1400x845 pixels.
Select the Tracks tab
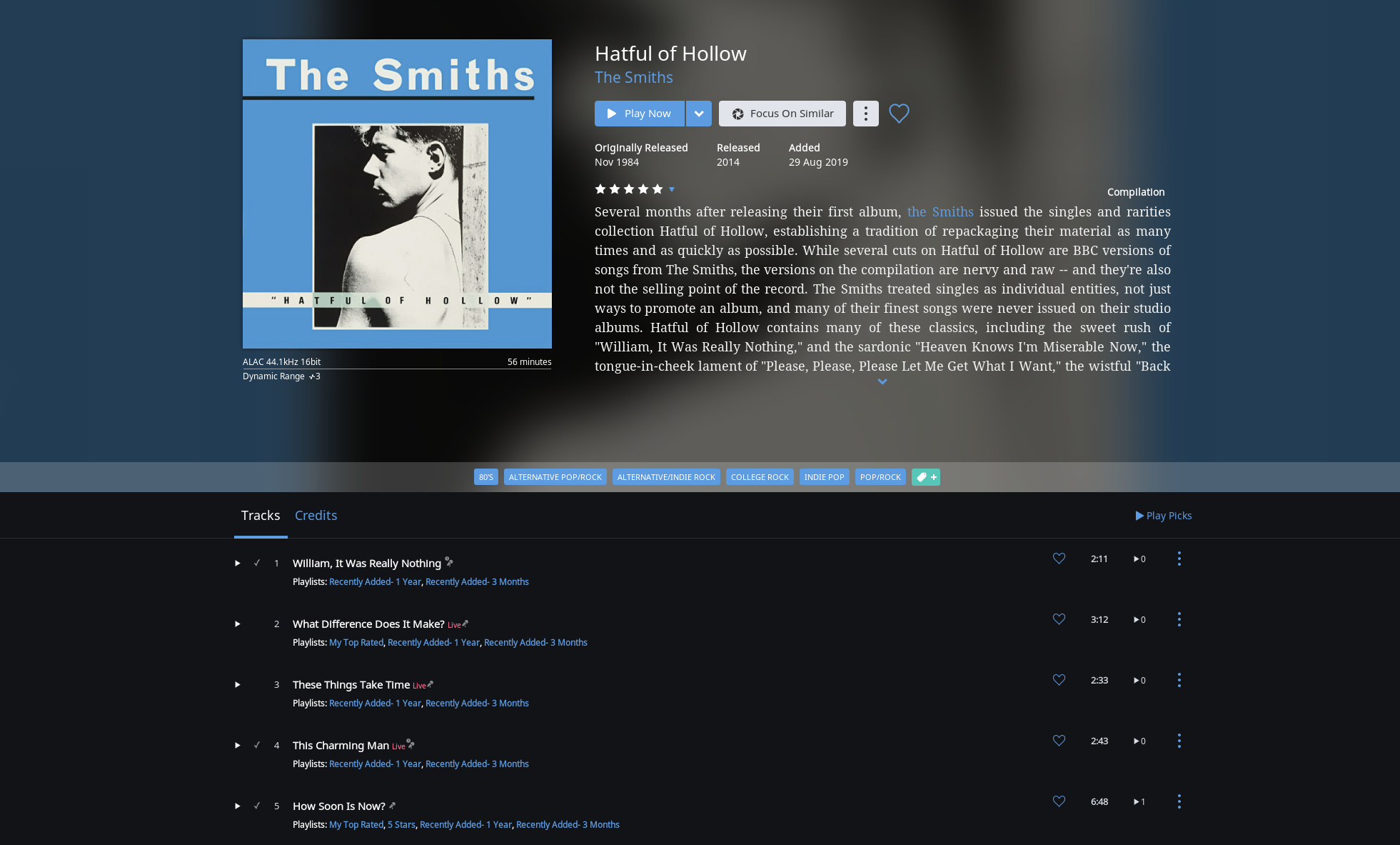click(261, 516)
